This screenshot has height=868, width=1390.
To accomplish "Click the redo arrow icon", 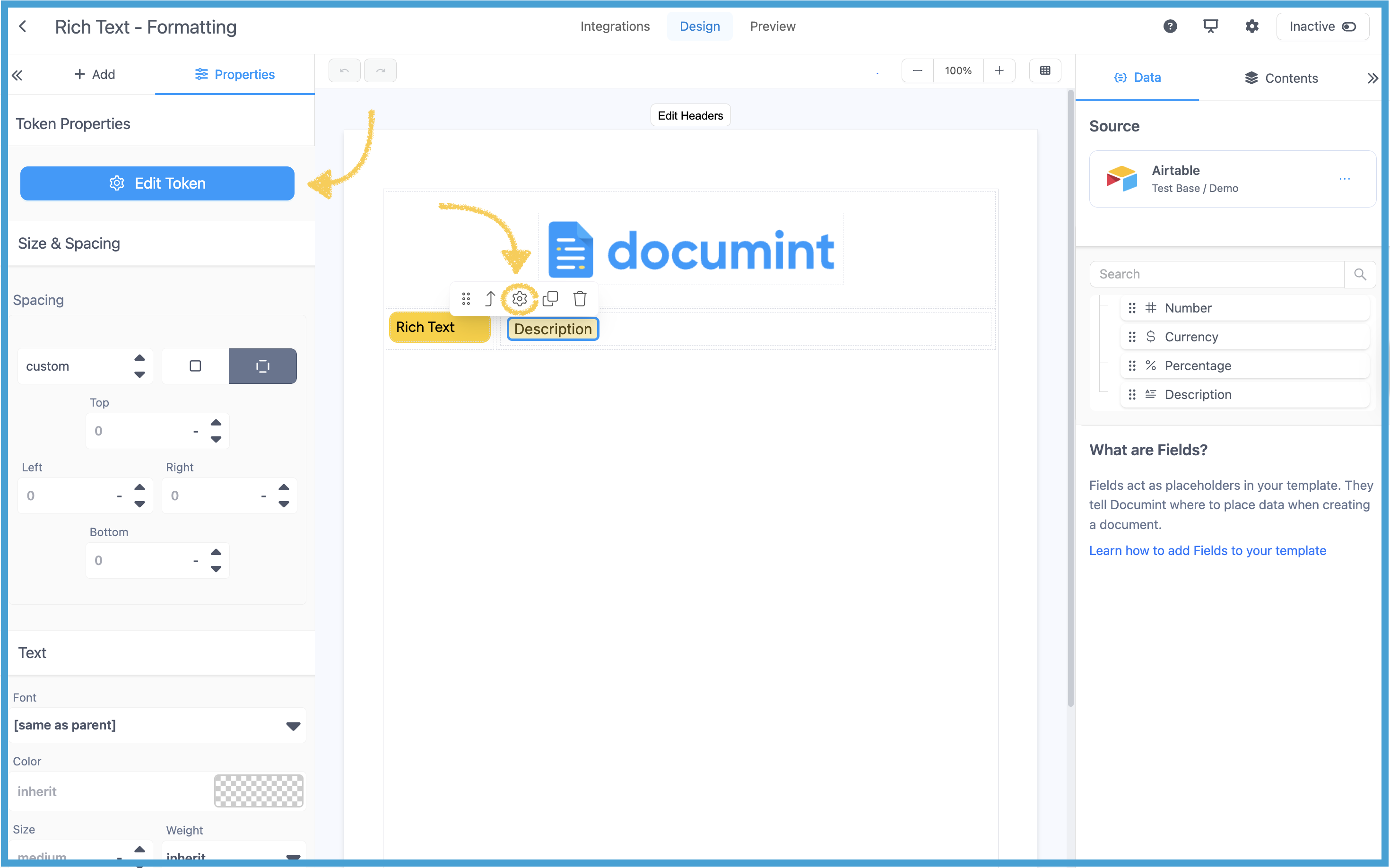I will [x=380, y=70].
